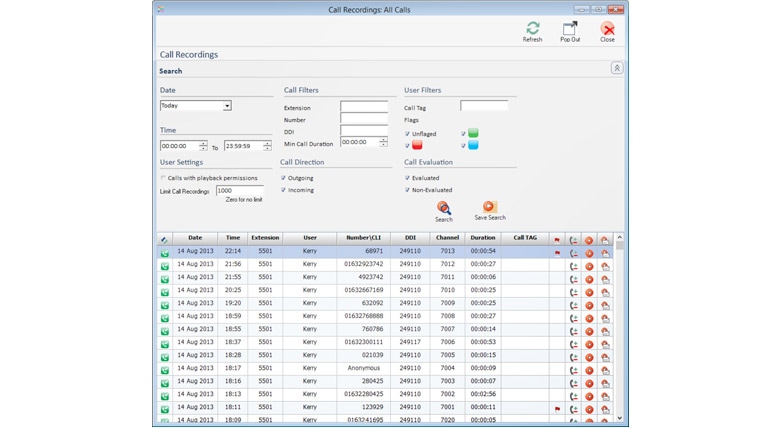Sort by the User column header
Screen dimensions: 768x428
coord(310,238)
